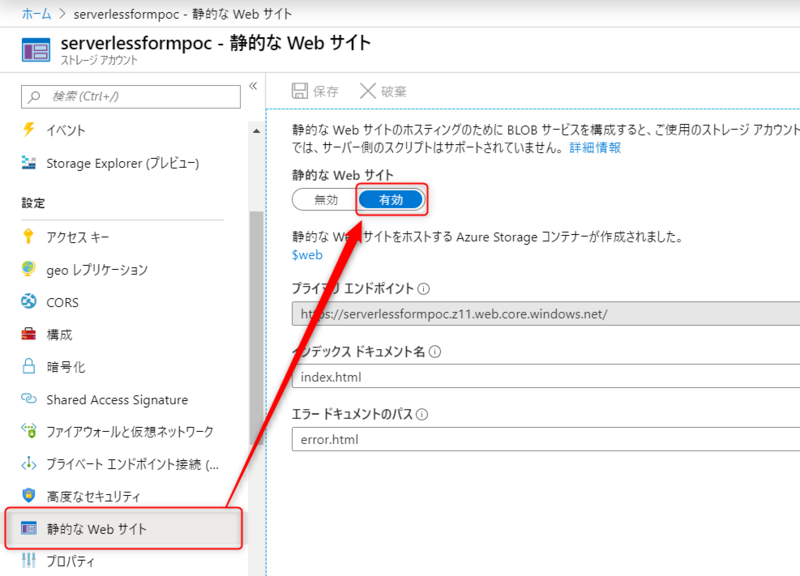Click the CORS icon in sidebar
The height and width of the screenshot is (576, 800).
point(29,302)
